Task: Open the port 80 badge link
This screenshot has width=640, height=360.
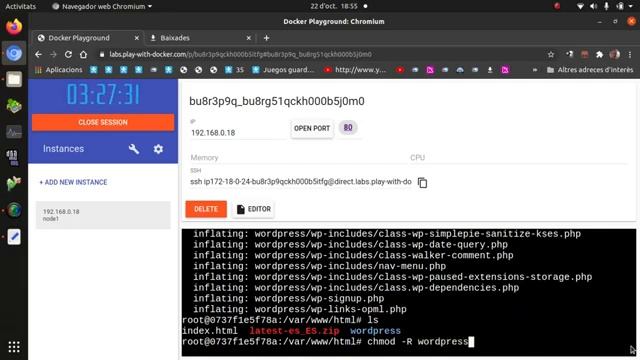Action: [348, 128]
